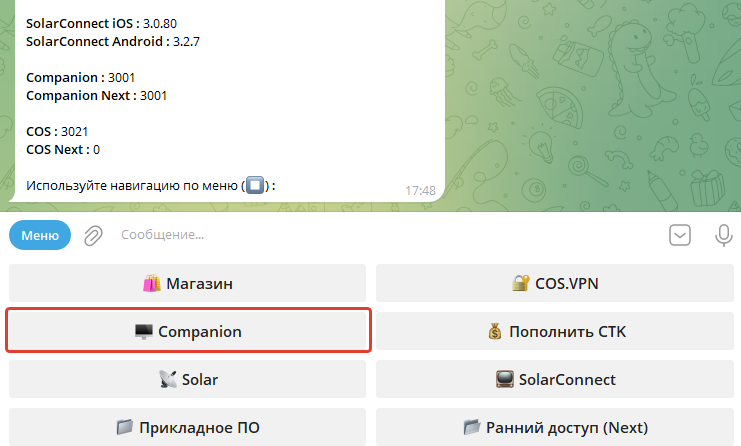Choose Ранний доступ (Next) button

pos(555,427)
